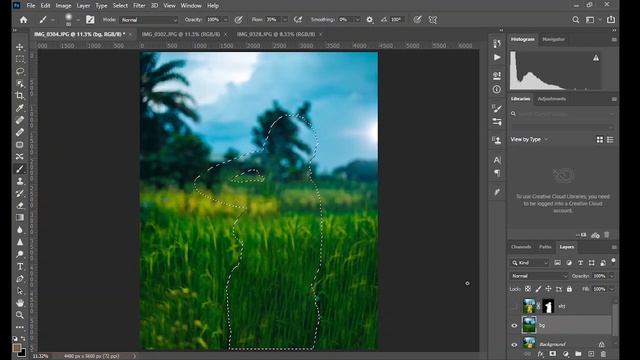Delete the selected layer with trash icon
This screenshot has height=360, width=640.
pyautogui.click(x=603, y=354)
